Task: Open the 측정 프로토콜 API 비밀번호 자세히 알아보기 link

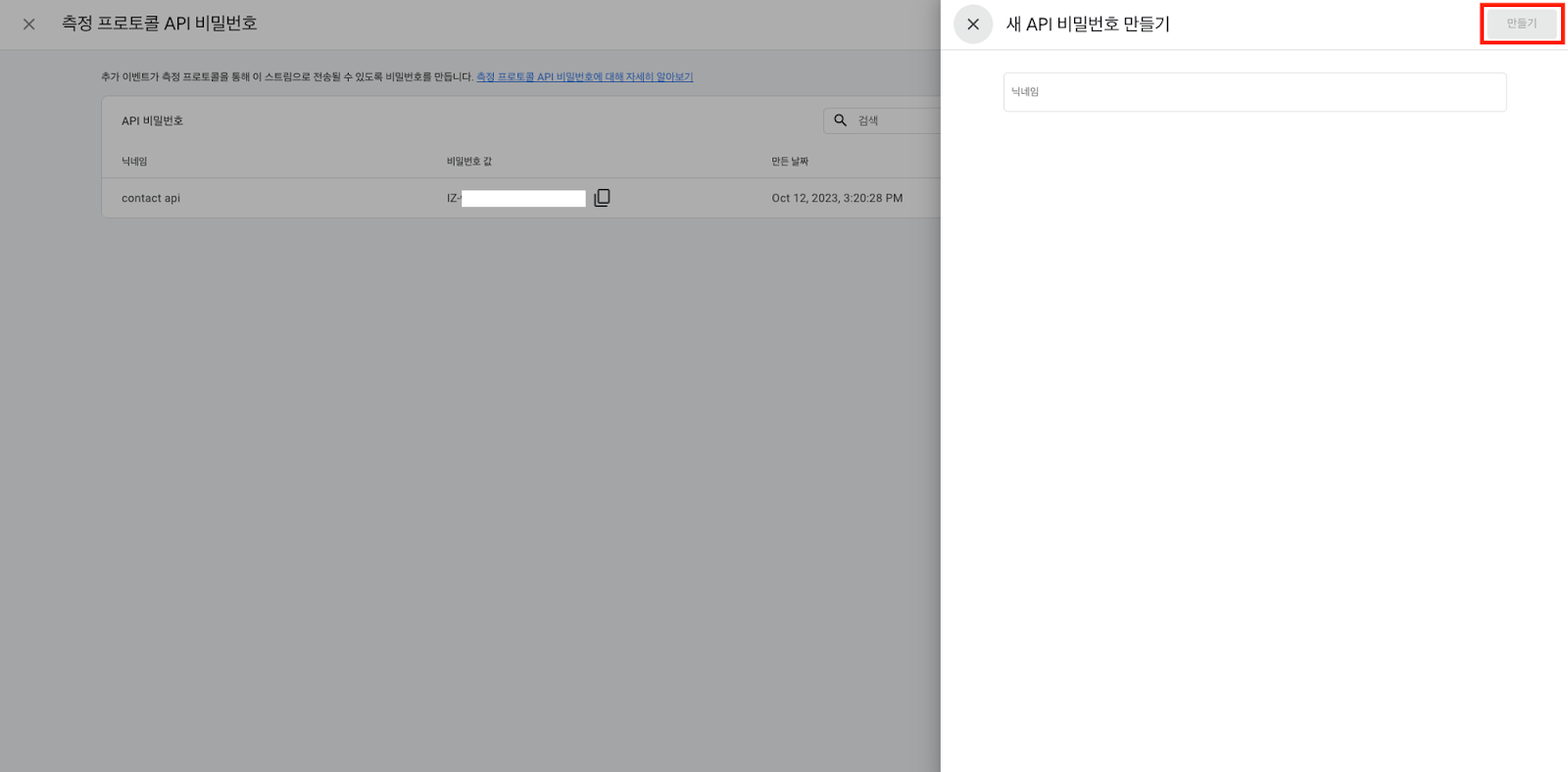Action: click(585, 76)
